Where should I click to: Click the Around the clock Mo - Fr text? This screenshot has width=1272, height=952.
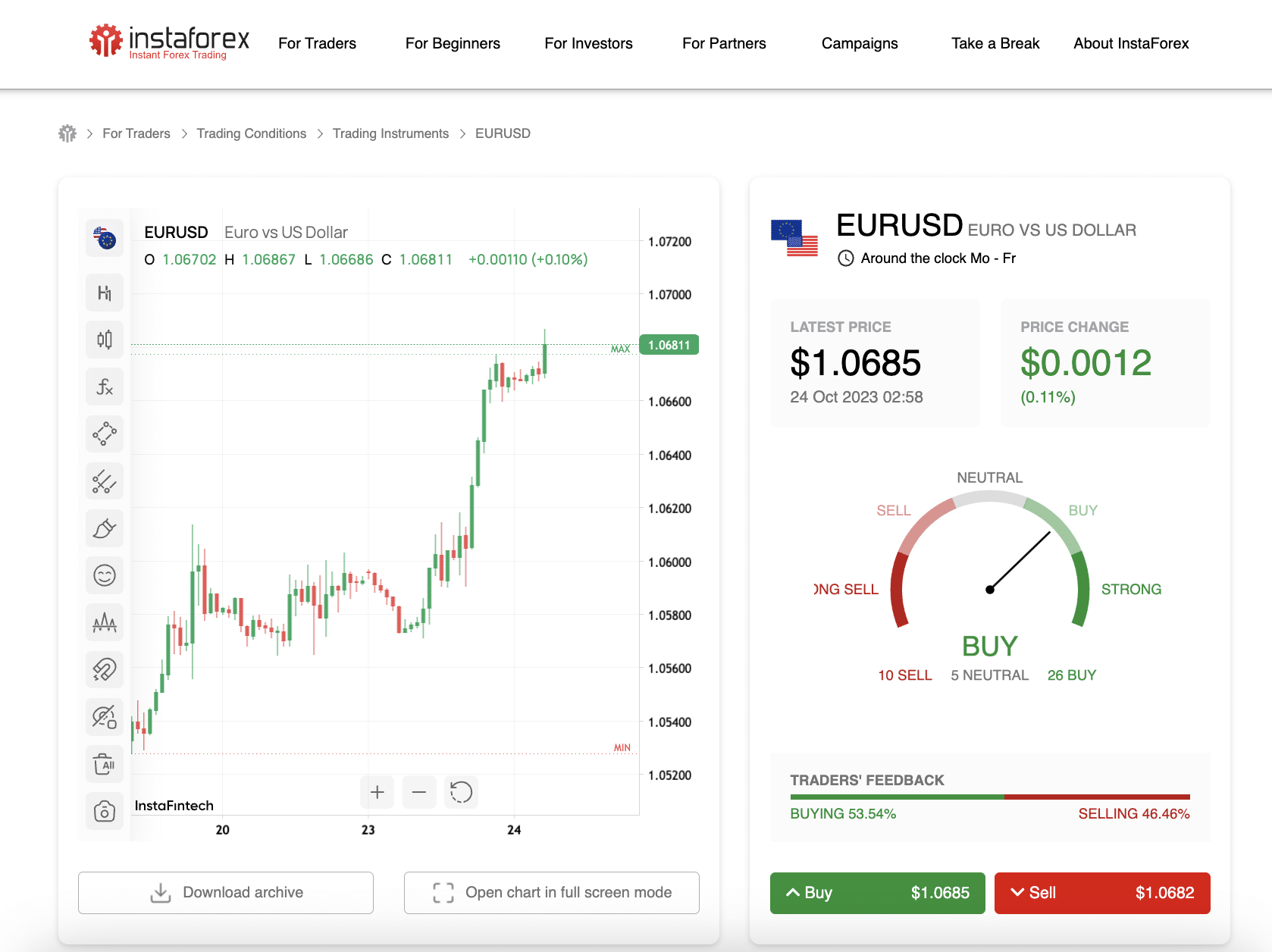tap(938, 258)
